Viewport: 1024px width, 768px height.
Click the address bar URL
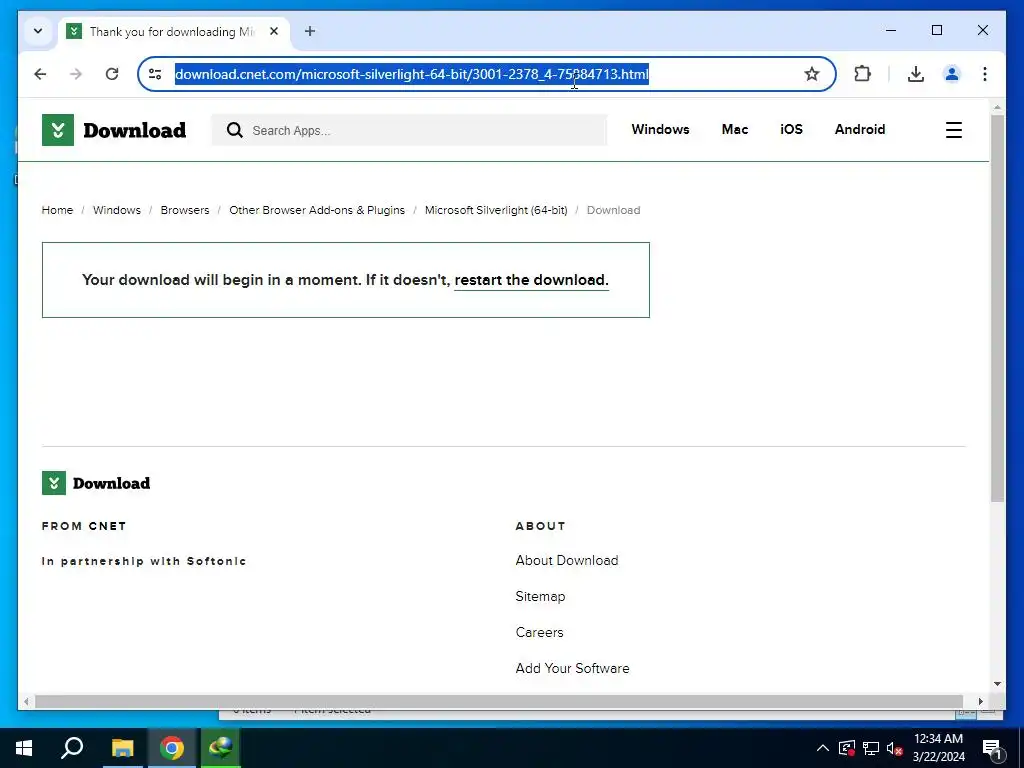pos(411,74)
